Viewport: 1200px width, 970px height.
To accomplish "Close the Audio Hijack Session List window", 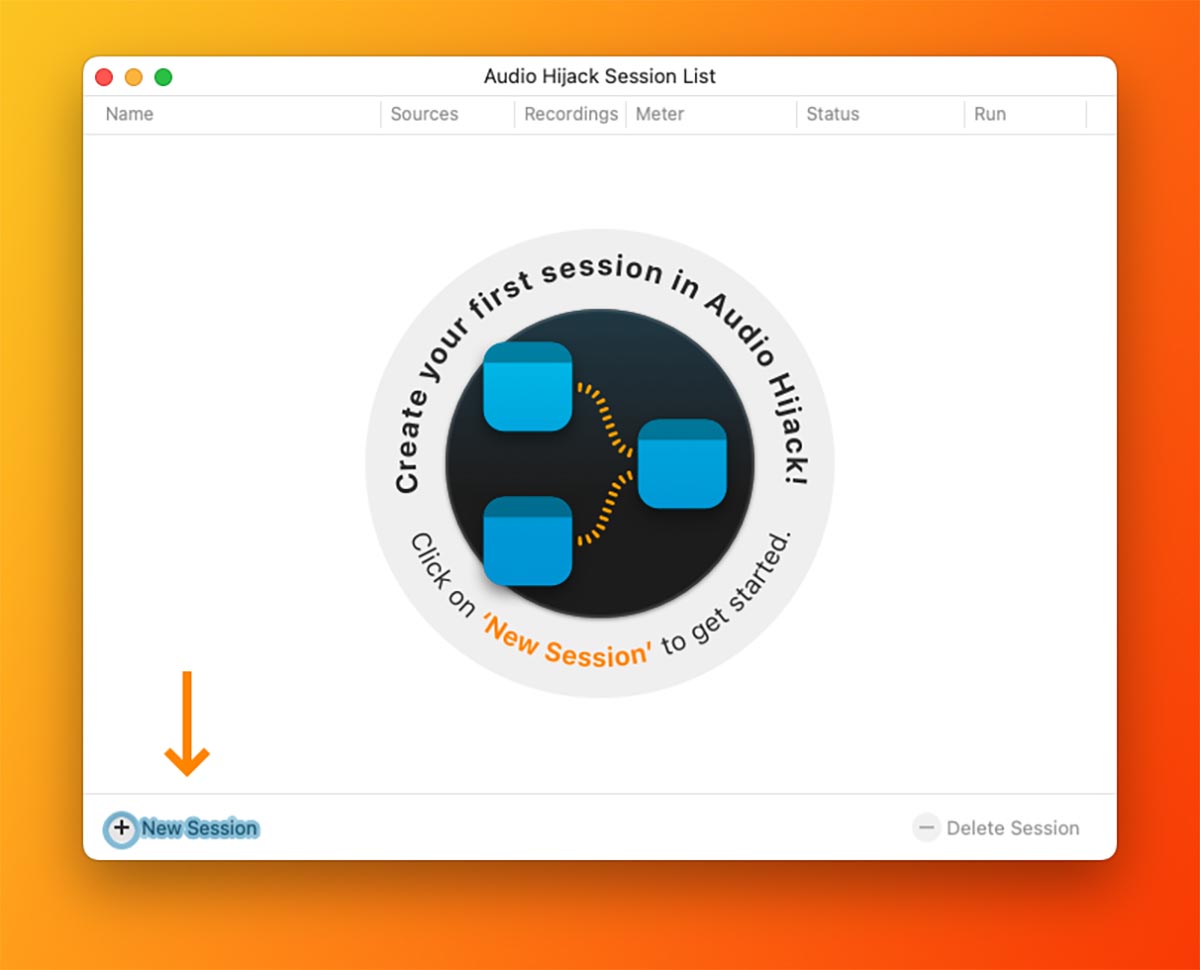I will (104, 77).
